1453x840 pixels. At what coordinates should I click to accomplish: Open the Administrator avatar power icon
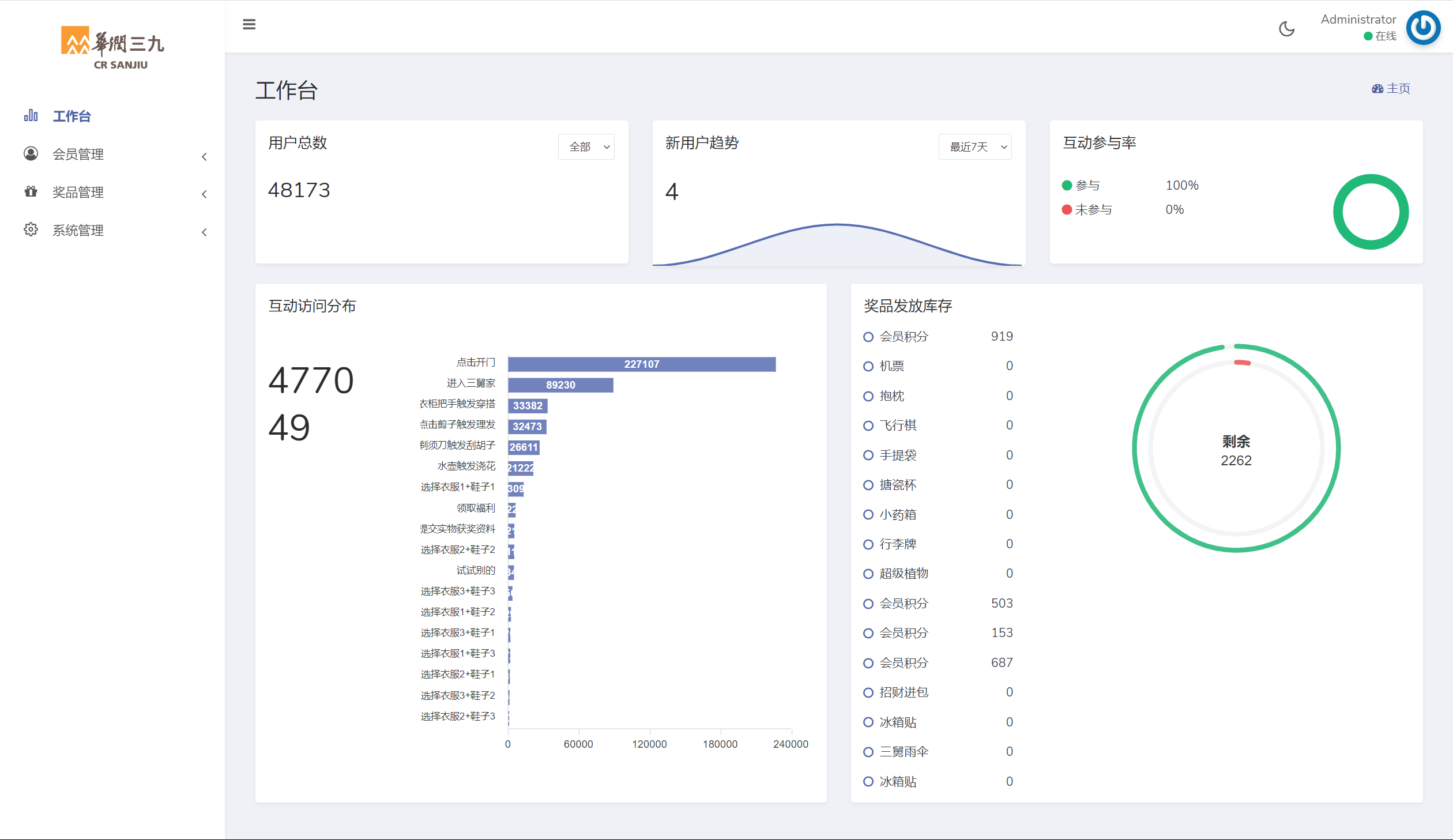[x=1423, y=28]
